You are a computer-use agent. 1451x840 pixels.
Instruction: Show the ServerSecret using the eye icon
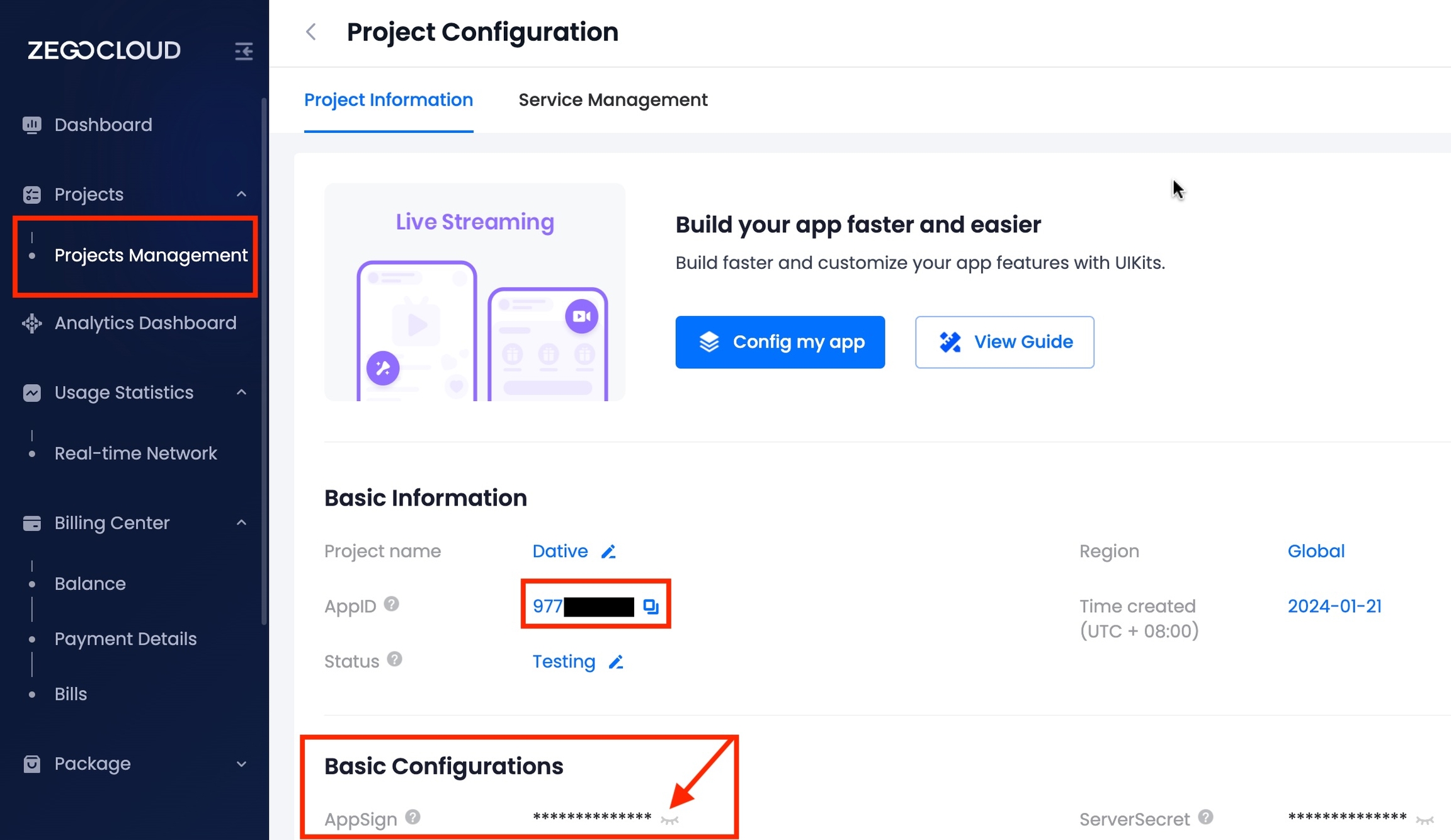point(1425,820)
